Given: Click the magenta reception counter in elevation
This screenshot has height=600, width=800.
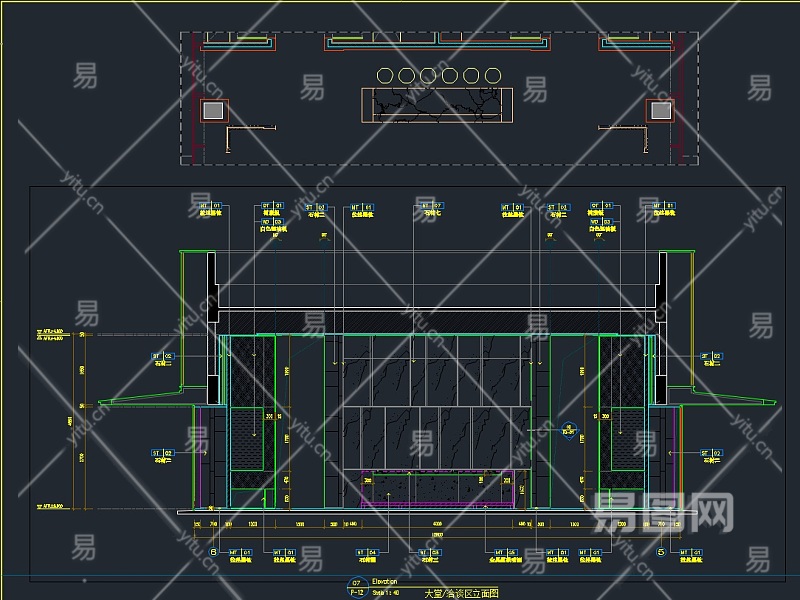Looking at the screenshot, I should pos(440,490).
